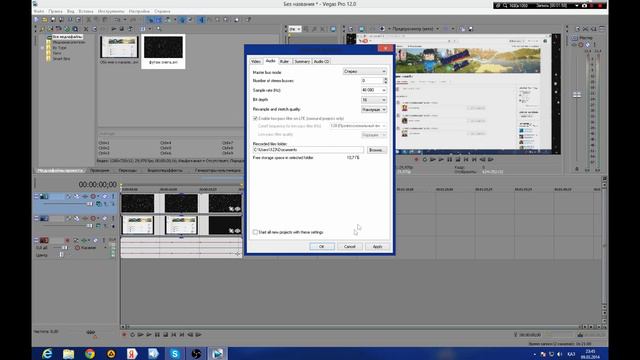Click the What's This help icon
The height and width of the screenshot is (360, 640).
coord(248,20)
